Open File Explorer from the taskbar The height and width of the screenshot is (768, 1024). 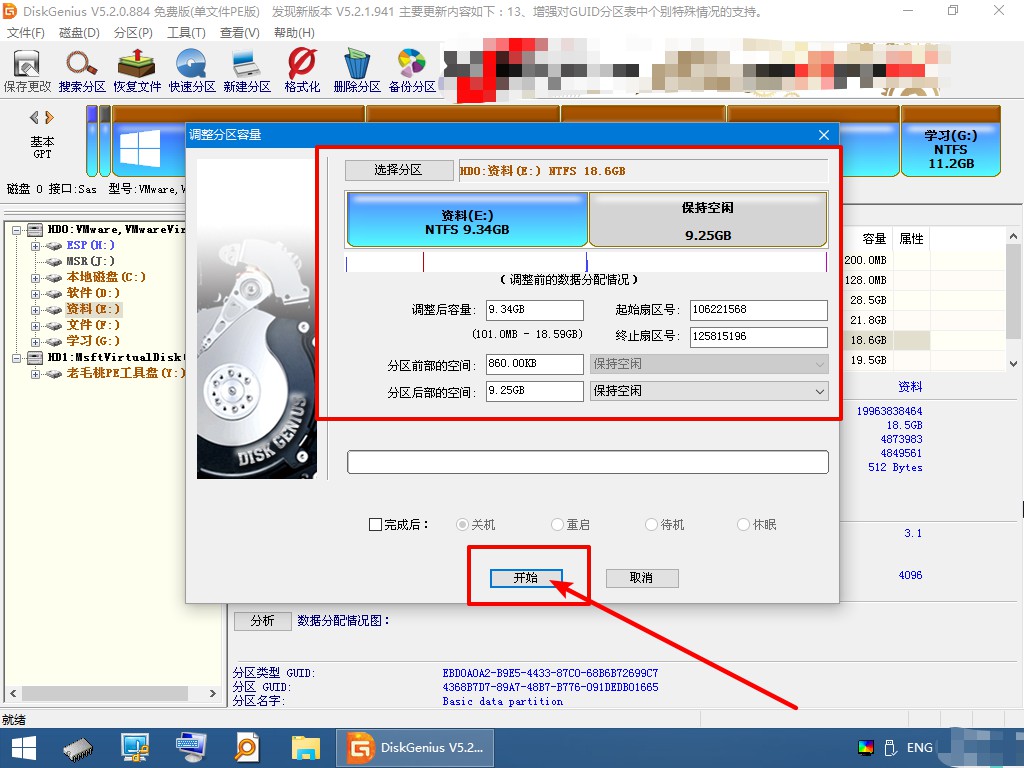point(306,748)
